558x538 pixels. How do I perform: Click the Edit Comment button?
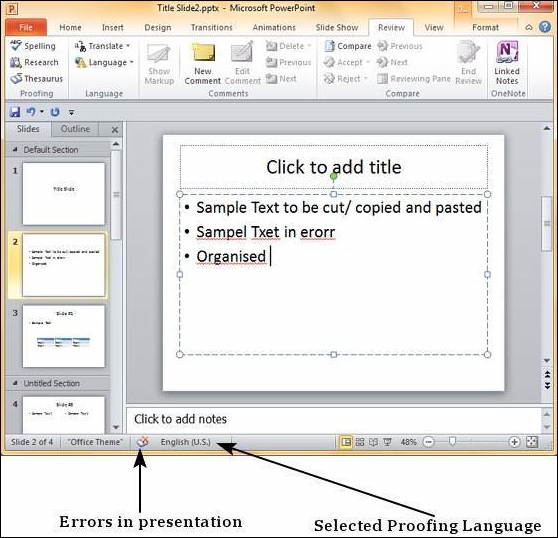click(243, 64)
